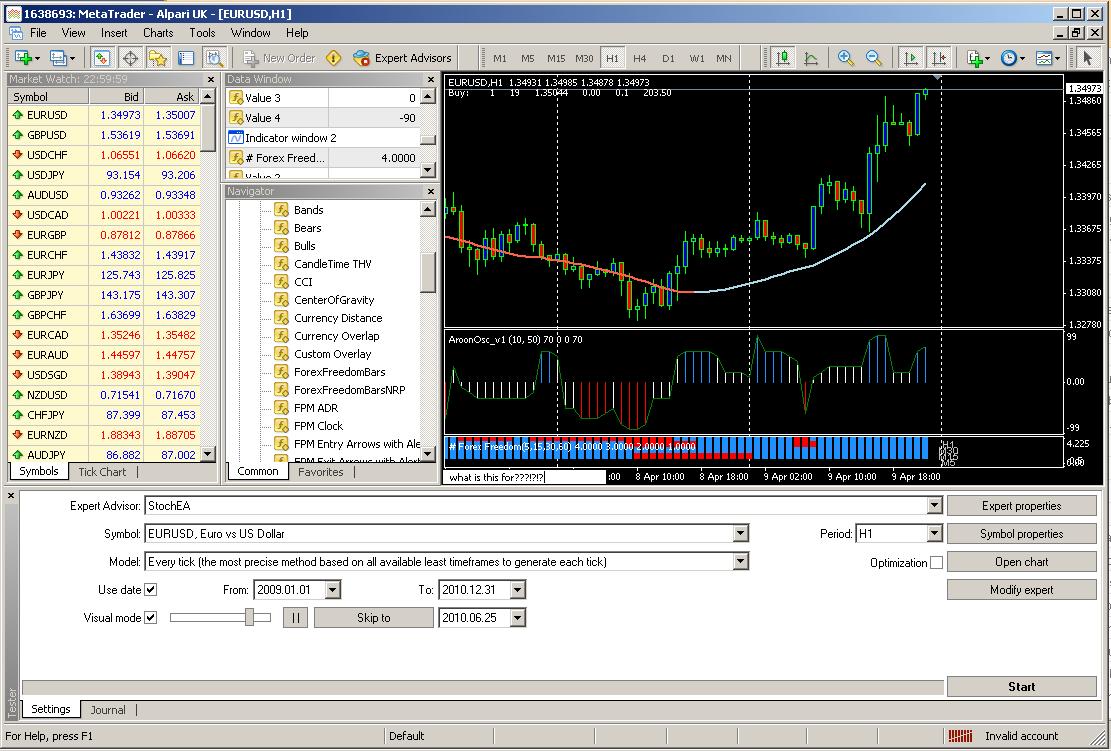Image resolution: width=1111 pixels, height=751 pixels.
Task: Open the New Order toolbar button
Action: [279, 58]
